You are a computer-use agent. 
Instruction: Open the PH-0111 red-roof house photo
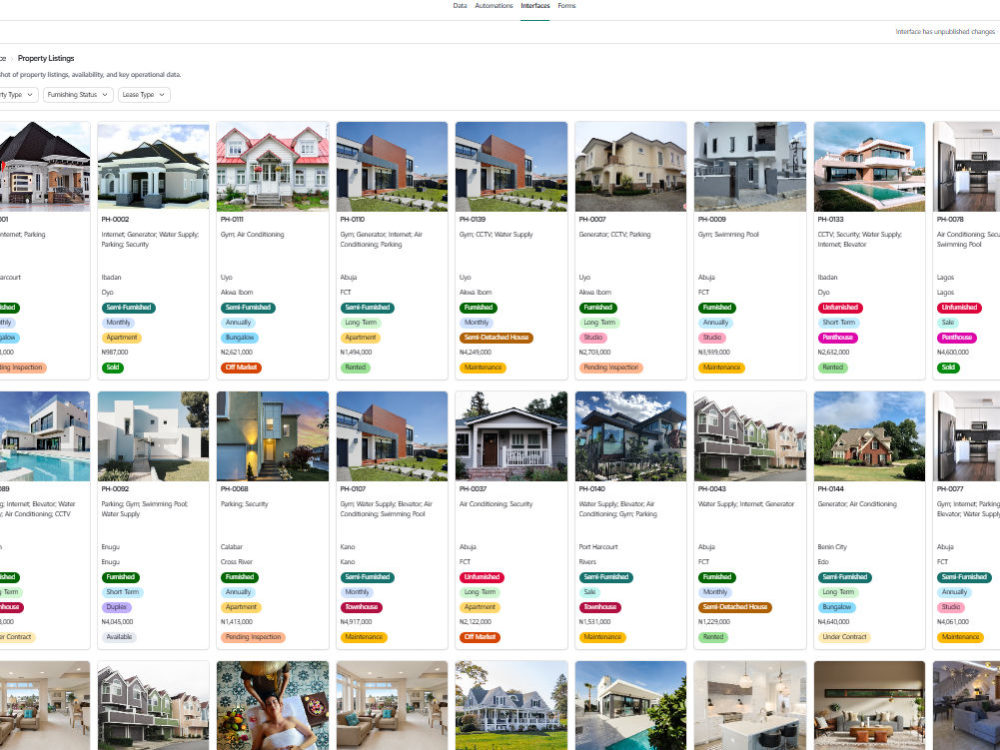coord(273,166)
